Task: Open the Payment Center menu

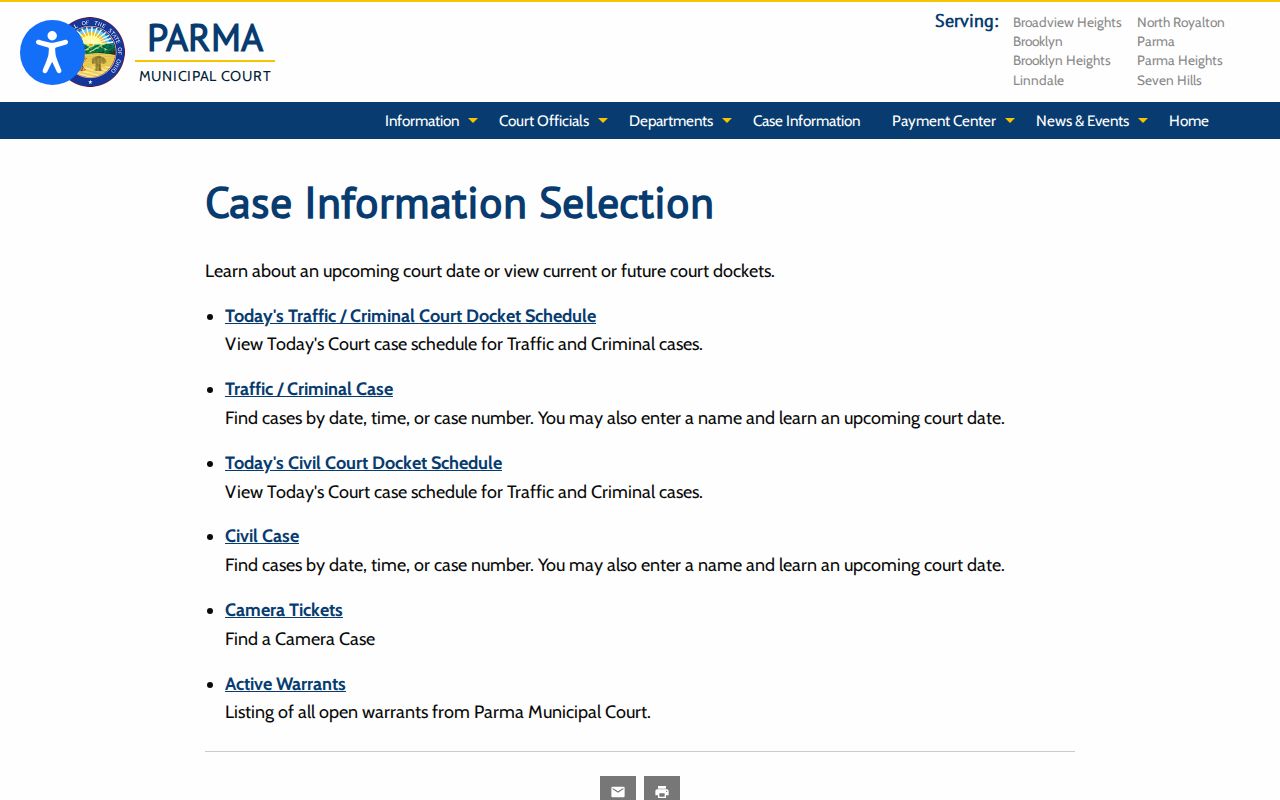Action: click(x=944, y=121)
